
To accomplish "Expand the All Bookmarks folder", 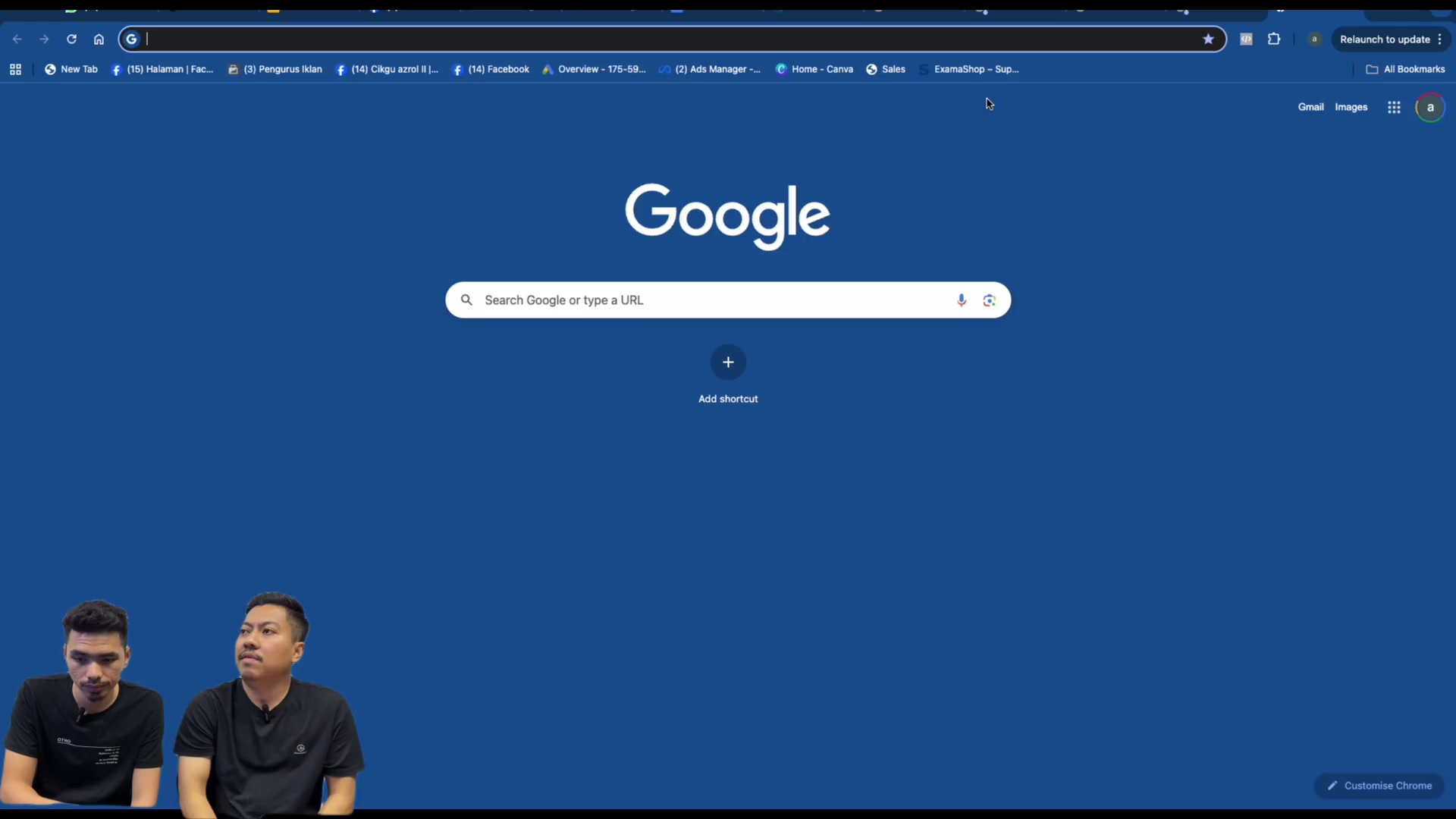I will click(x=1405, y=69).
